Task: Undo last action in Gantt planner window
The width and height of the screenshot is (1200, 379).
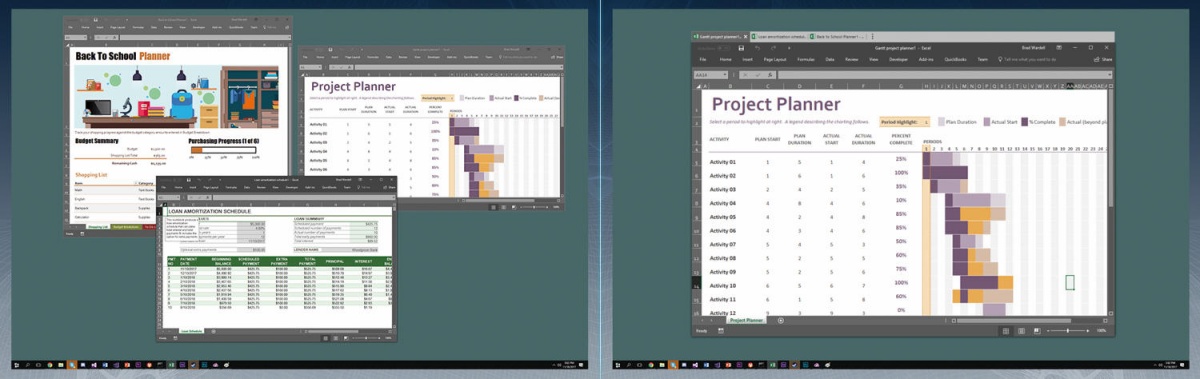Action: [x=757, y=48]
